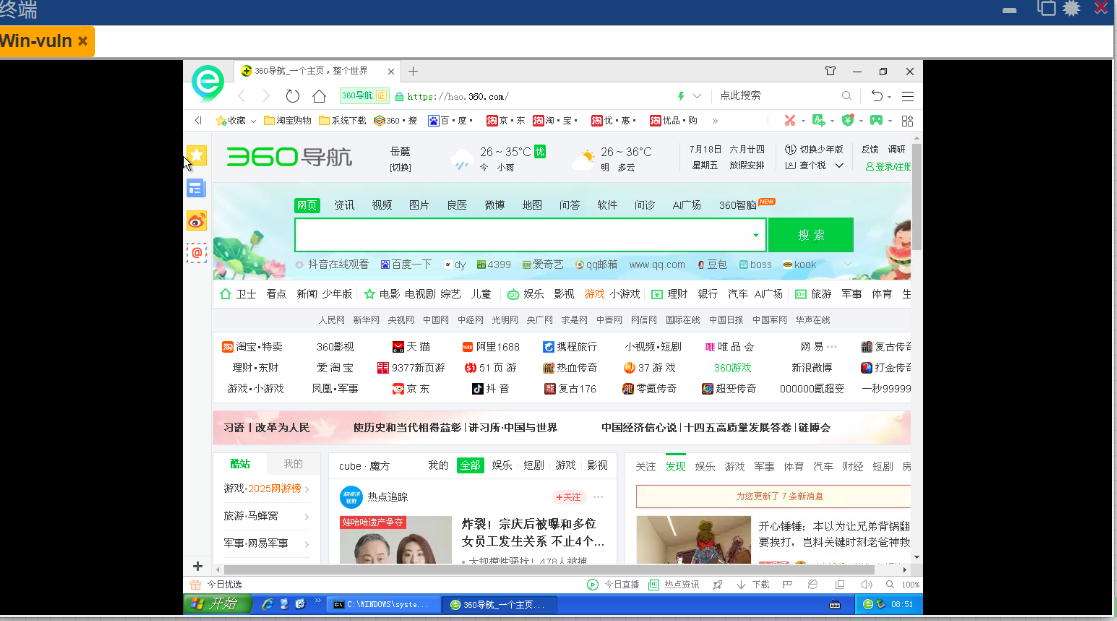Click the magnifier in browser search box
The width and height of the screenshot is (1117, 621).
(846, 95)
